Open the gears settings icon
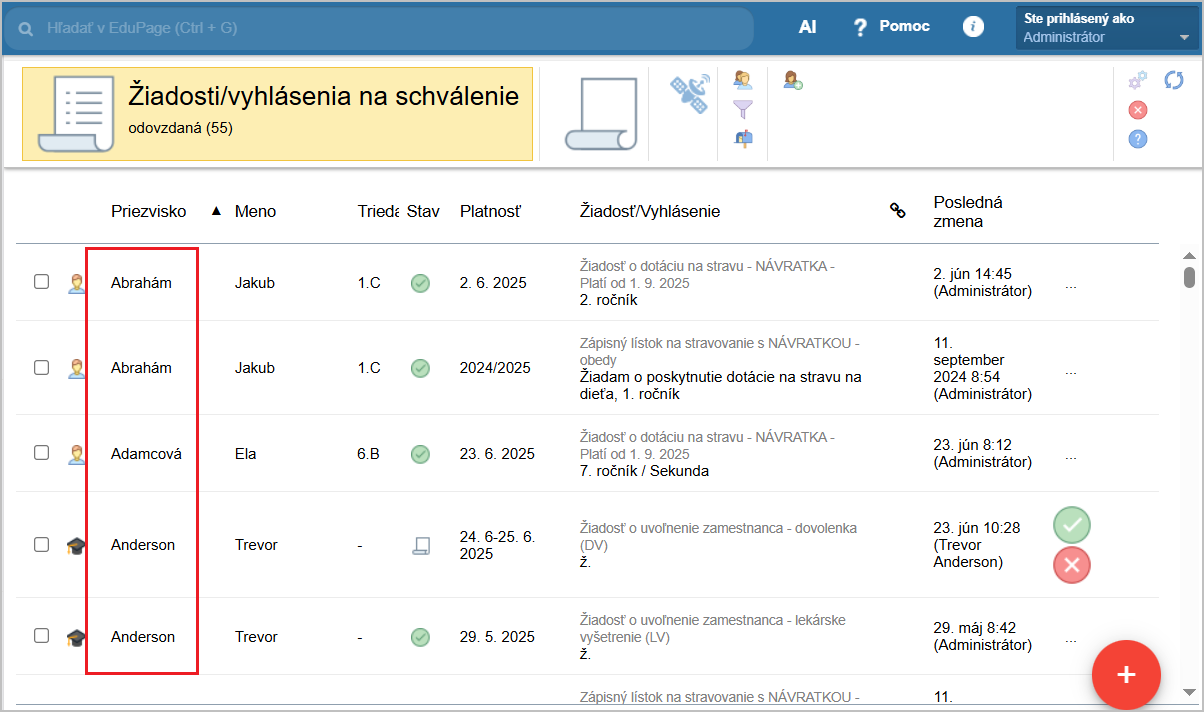This screenshot has height=712, width=1204. pos(1137,81)
